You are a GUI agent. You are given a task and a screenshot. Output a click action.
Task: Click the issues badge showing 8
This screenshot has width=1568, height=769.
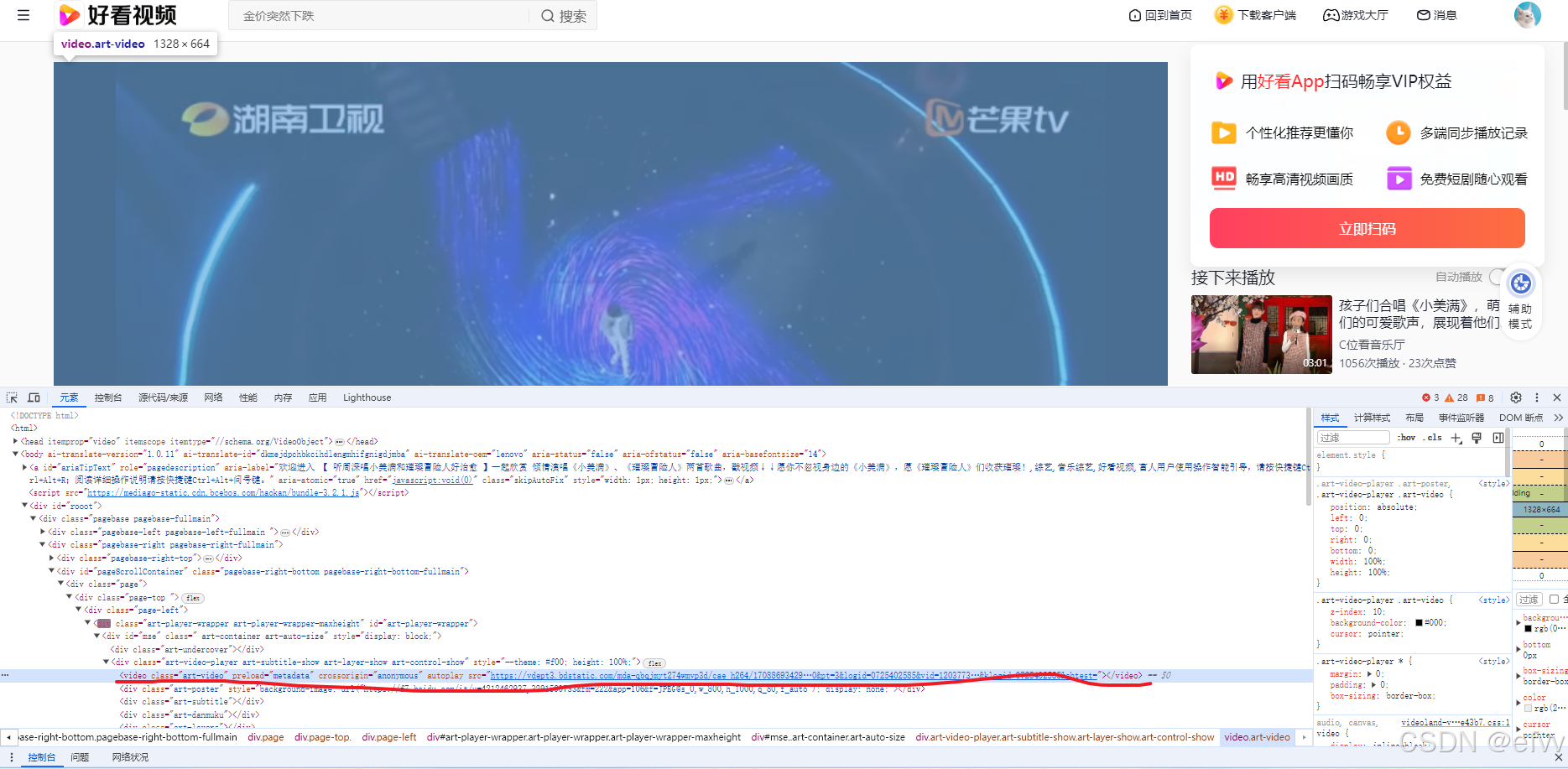(x=1485, y=397)
